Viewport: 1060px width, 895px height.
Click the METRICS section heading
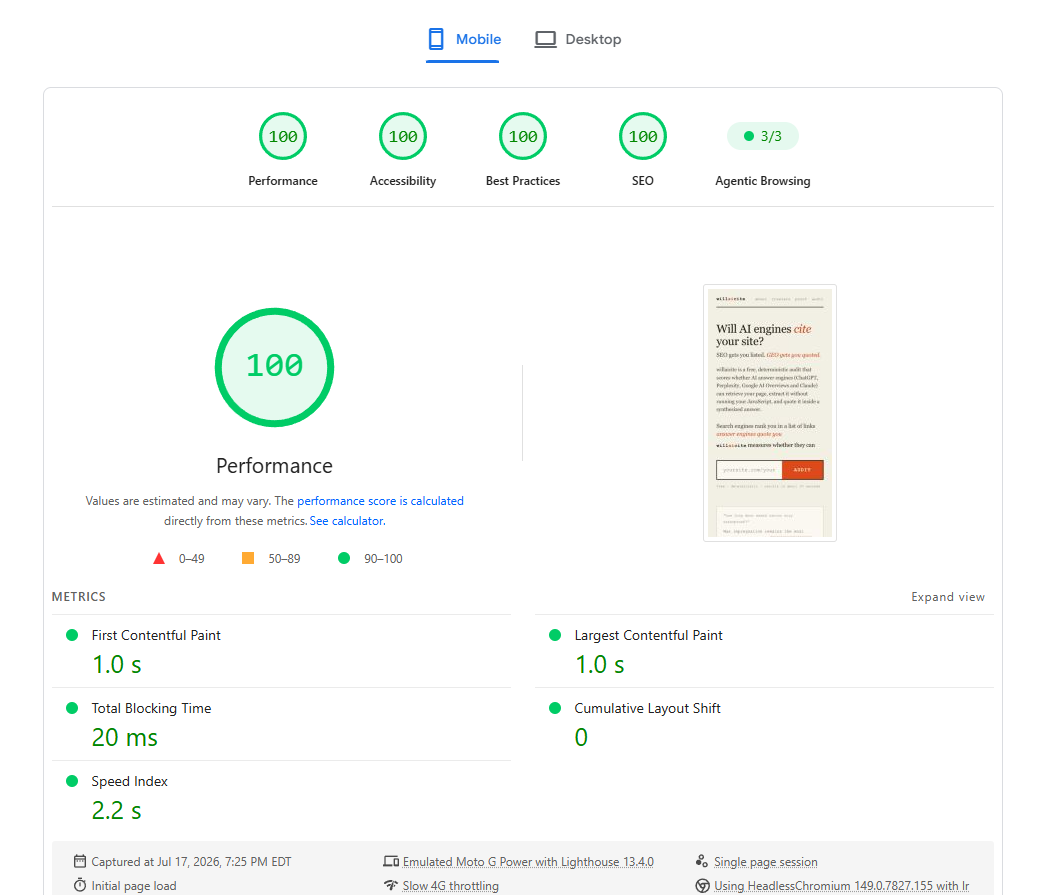pyautogui.click(x=78, y=597)
